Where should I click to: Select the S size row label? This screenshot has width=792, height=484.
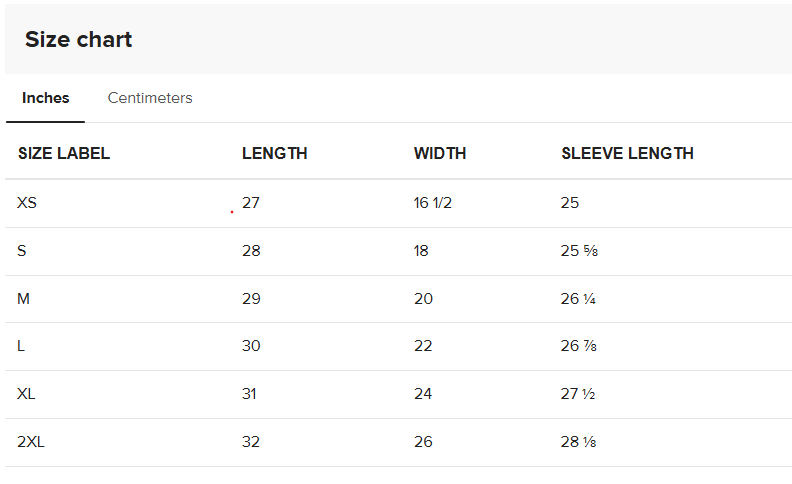pyautogui.click(x=21, y=251)
